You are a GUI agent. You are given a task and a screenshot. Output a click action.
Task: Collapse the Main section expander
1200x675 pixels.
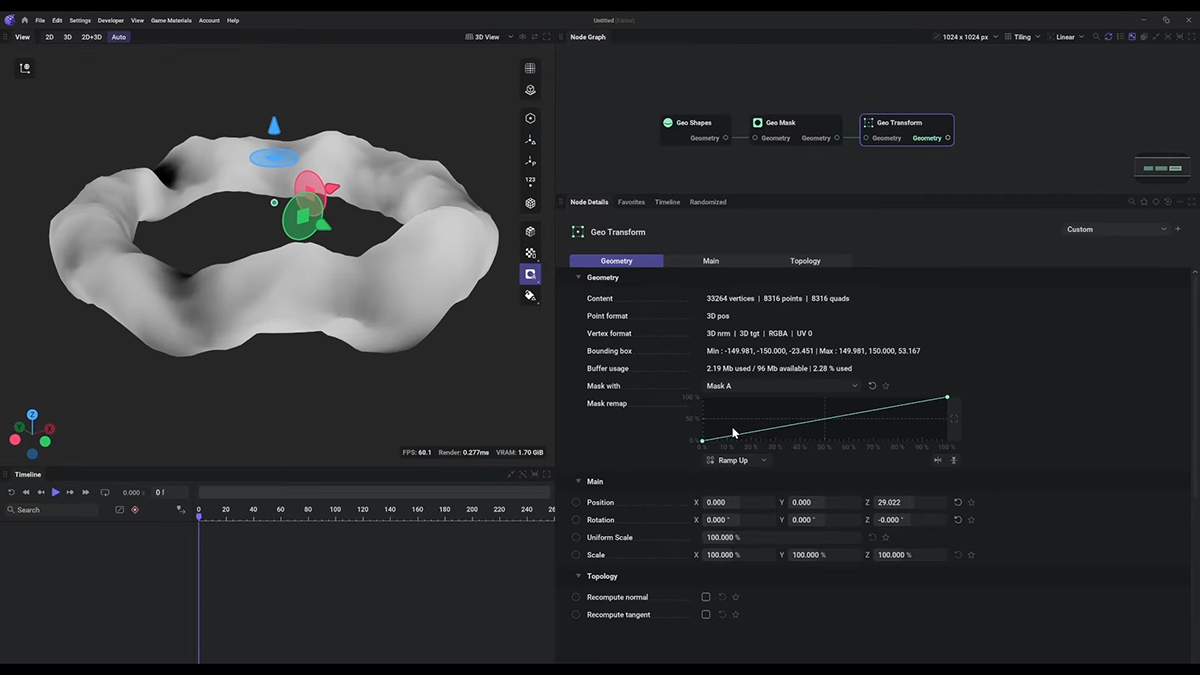579,482
